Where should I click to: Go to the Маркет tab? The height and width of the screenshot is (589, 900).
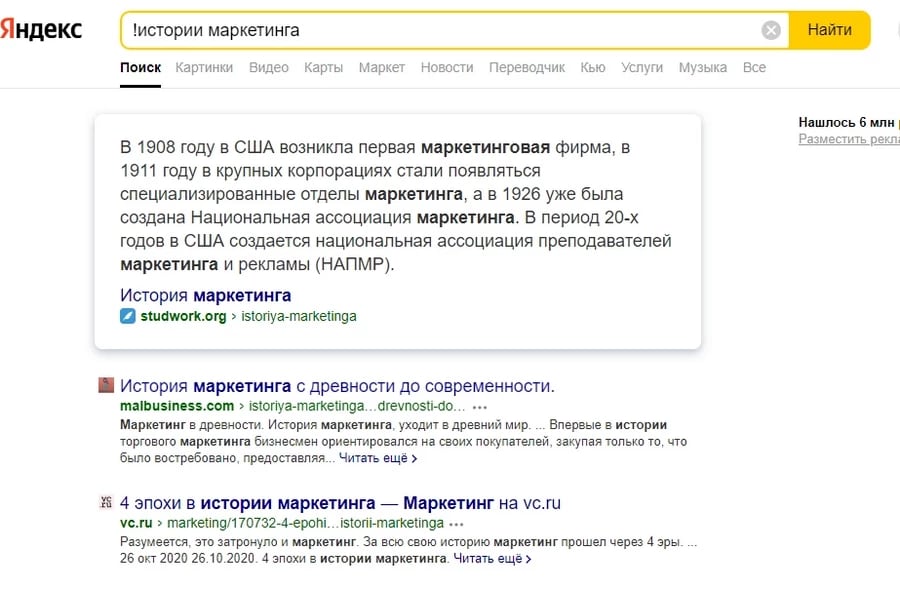[x=382, y=68]
